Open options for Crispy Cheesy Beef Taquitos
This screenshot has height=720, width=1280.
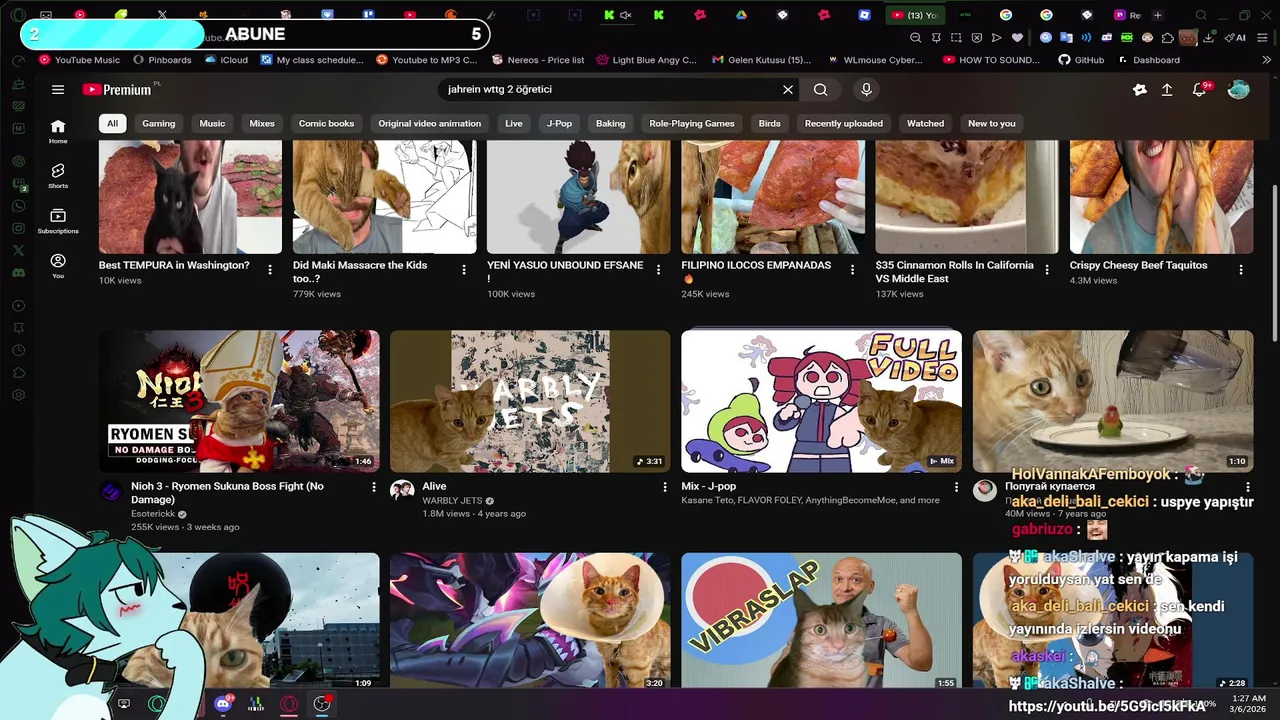(1241, 270)
